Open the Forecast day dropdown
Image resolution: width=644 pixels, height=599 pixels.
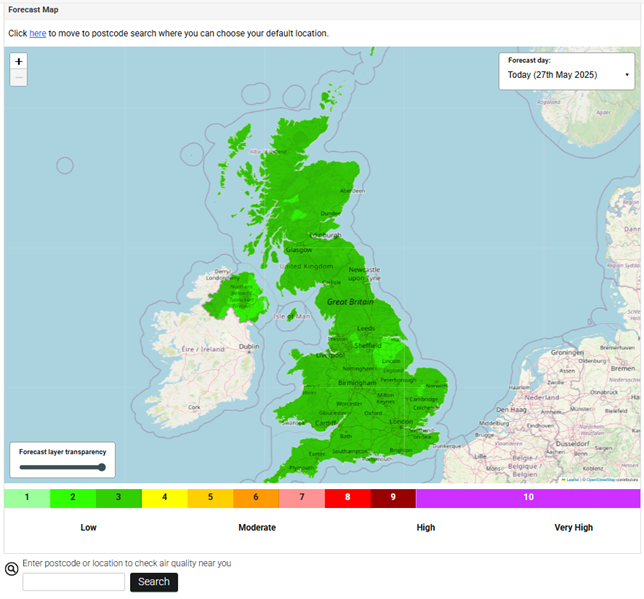[x=567, y=75]
